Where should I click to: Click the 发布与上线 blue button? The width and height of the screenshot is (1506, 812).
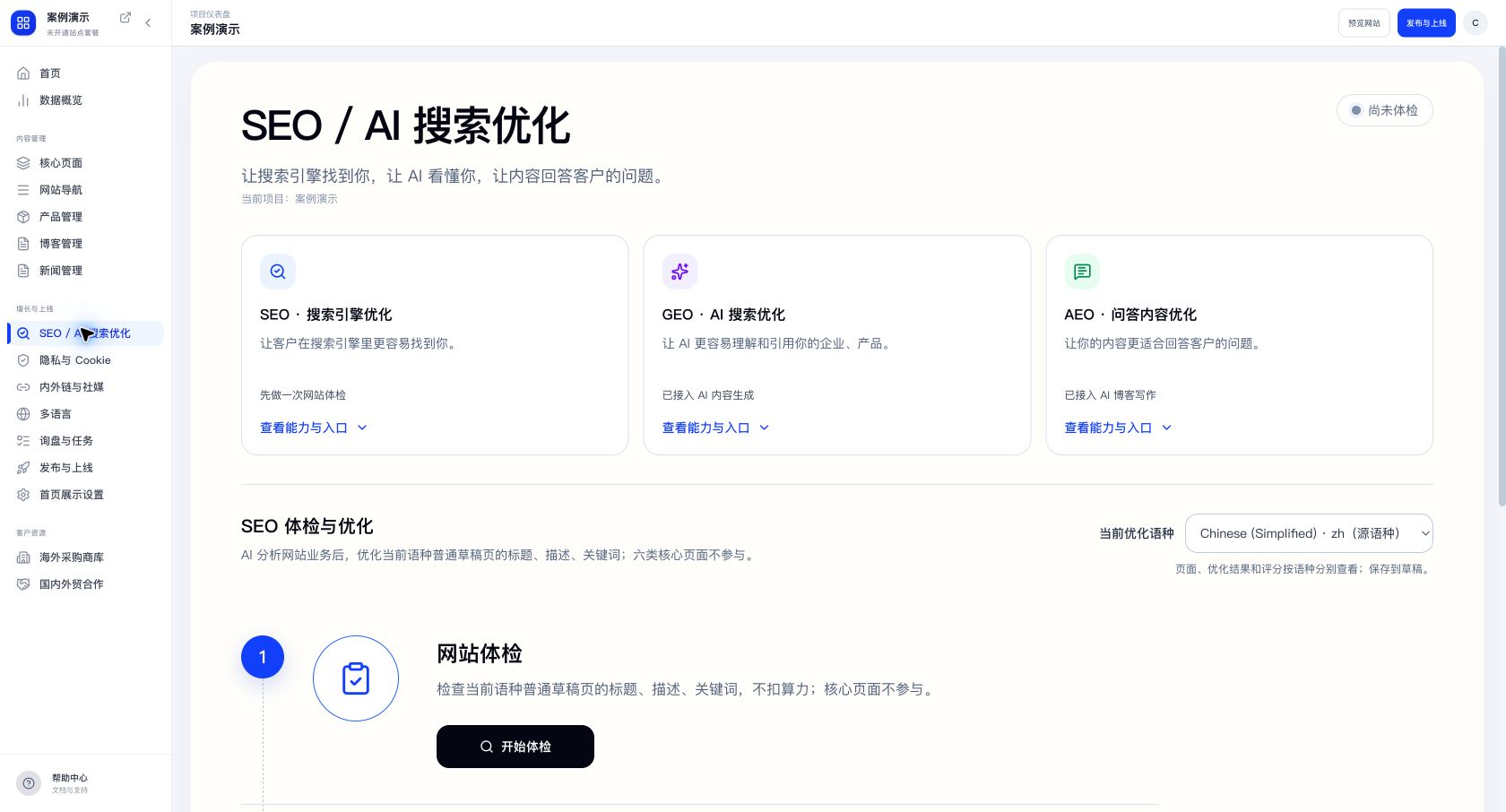(x=1426, y=23)
